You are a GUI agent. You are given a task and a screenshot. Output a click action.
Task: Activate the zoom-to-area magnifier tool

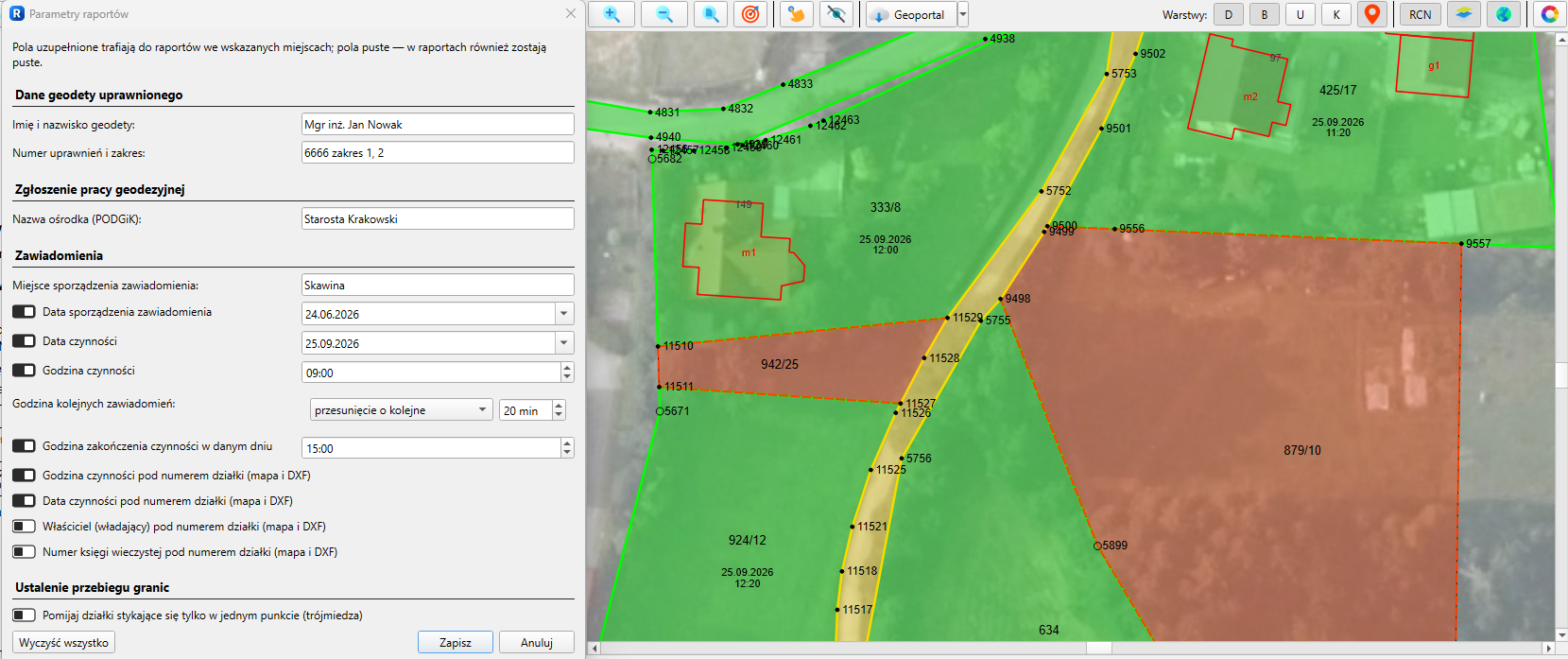pos(711,14)
